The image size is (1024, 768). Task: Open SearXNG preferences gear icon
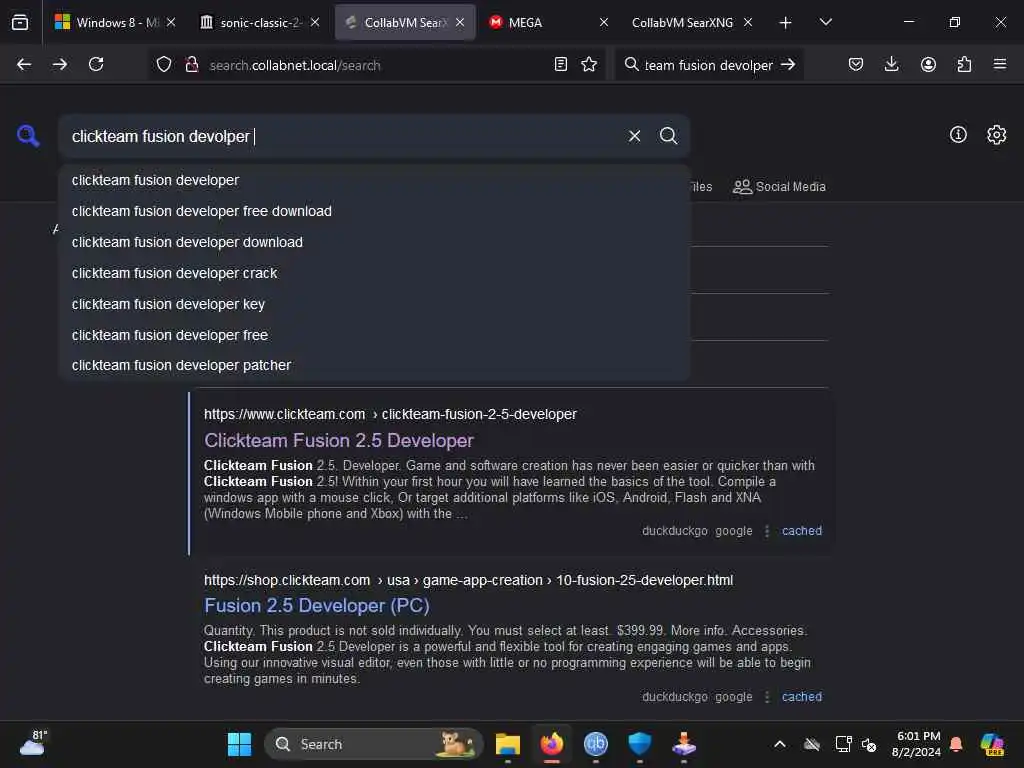coord(996,135)
